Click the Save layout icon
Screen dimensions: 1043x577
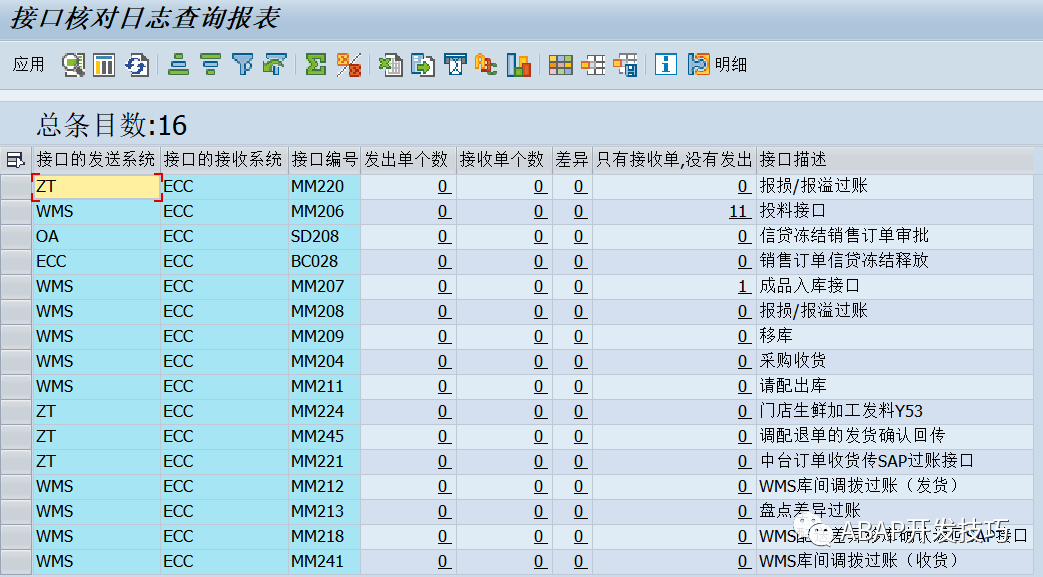pos(625,65)
